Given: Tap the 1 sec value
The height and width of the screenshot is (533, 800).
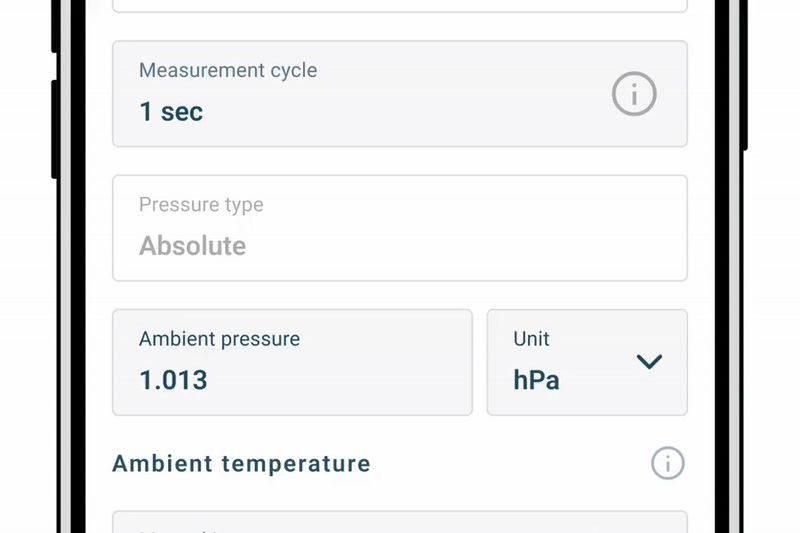Looking at the screenshot, I should tap(171, 111).
